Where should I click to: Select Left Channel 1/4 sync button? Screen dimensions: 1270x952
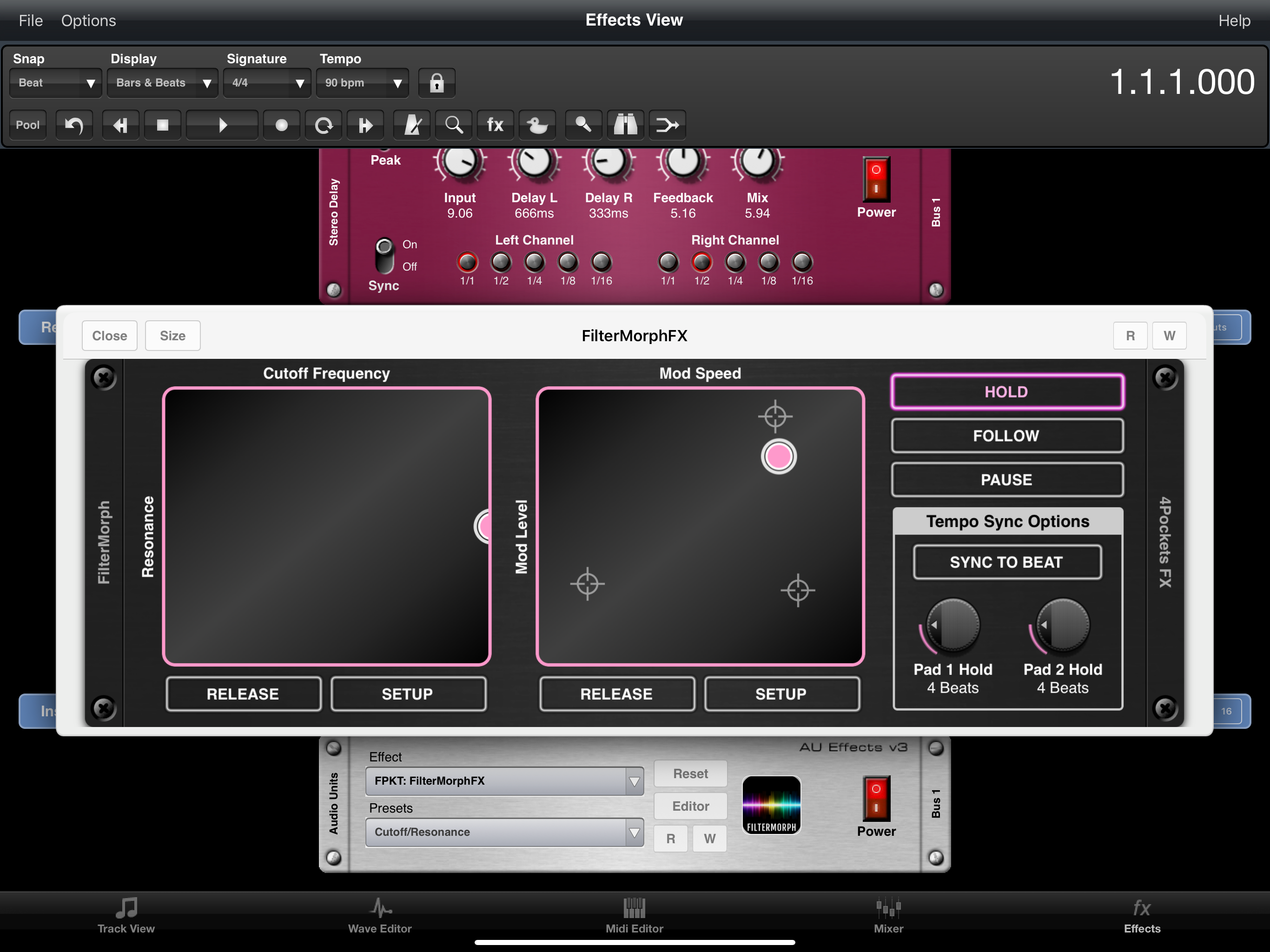[x=535, y=262]
